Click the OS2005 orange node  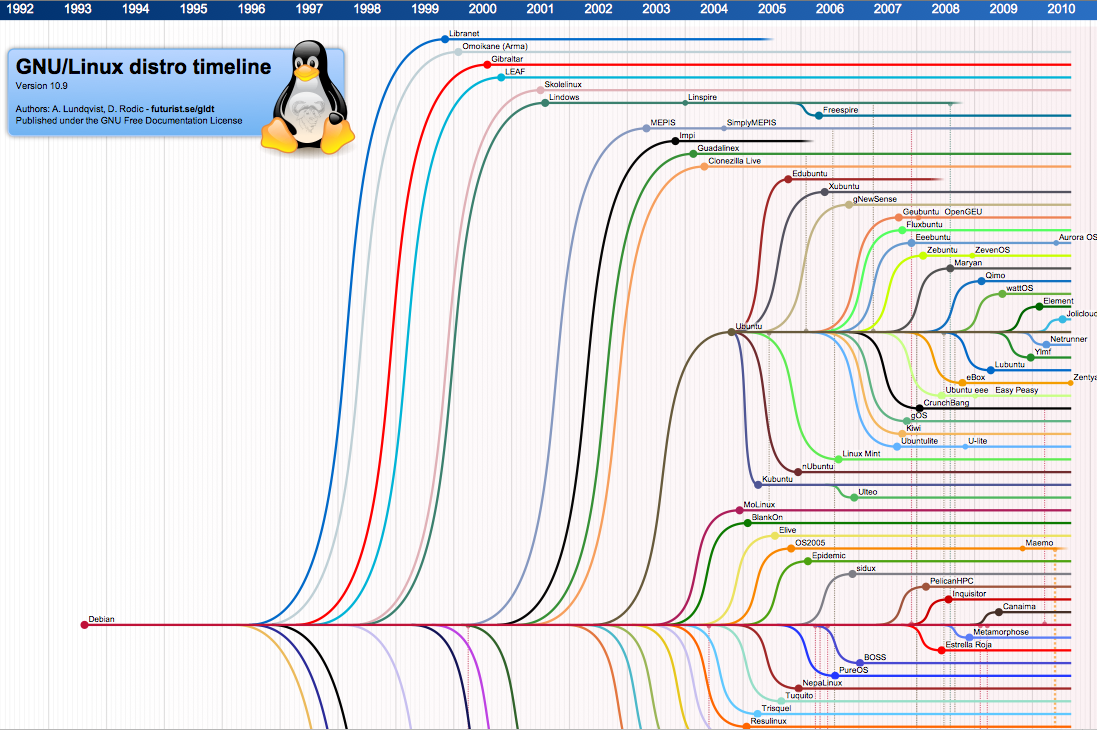coord(791,548)
